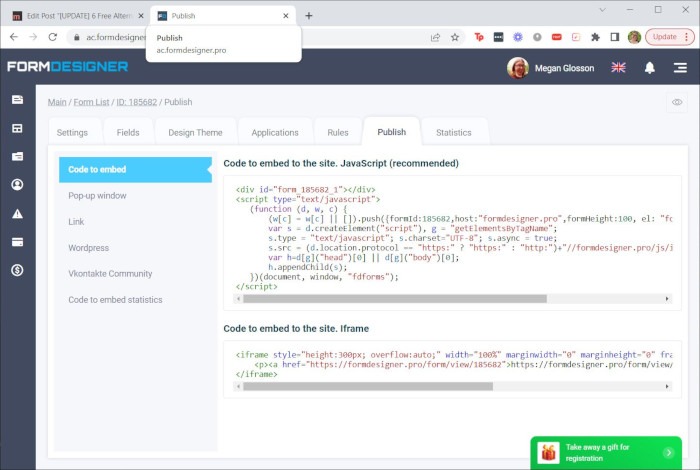Screen dimensions: 700x470
Task: Click left arrow of JavaScript code scrollbar
Action: pos(238,299)
